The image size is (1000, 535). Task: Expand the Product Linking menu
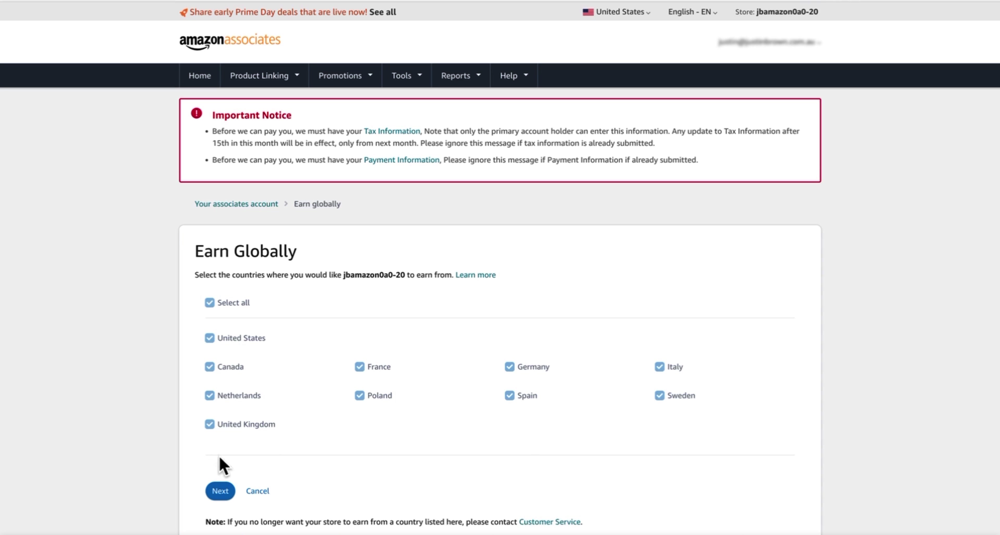[x=265, y=75]
